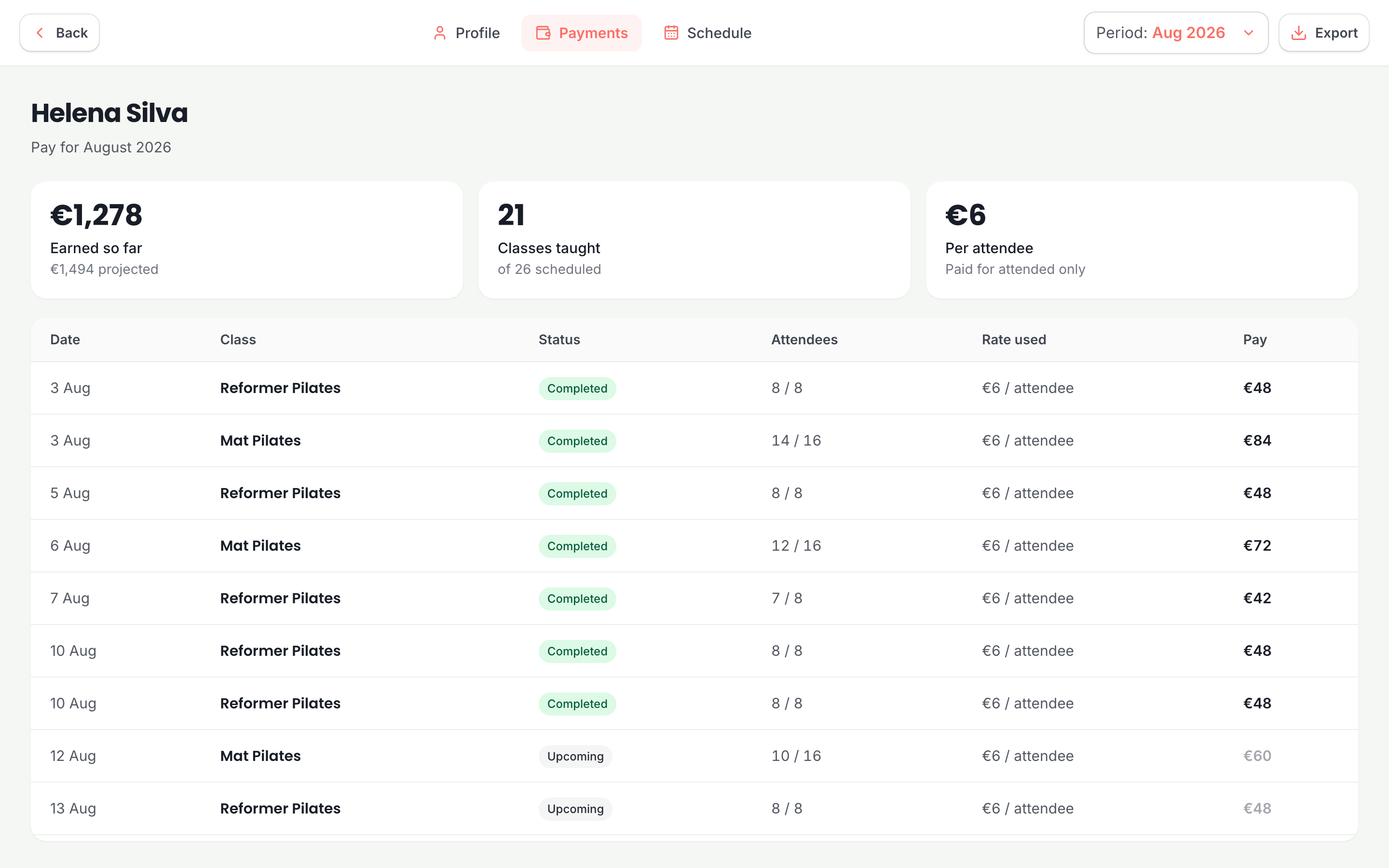
Task: Click the Date column header
Action: [x=65, y=339]
